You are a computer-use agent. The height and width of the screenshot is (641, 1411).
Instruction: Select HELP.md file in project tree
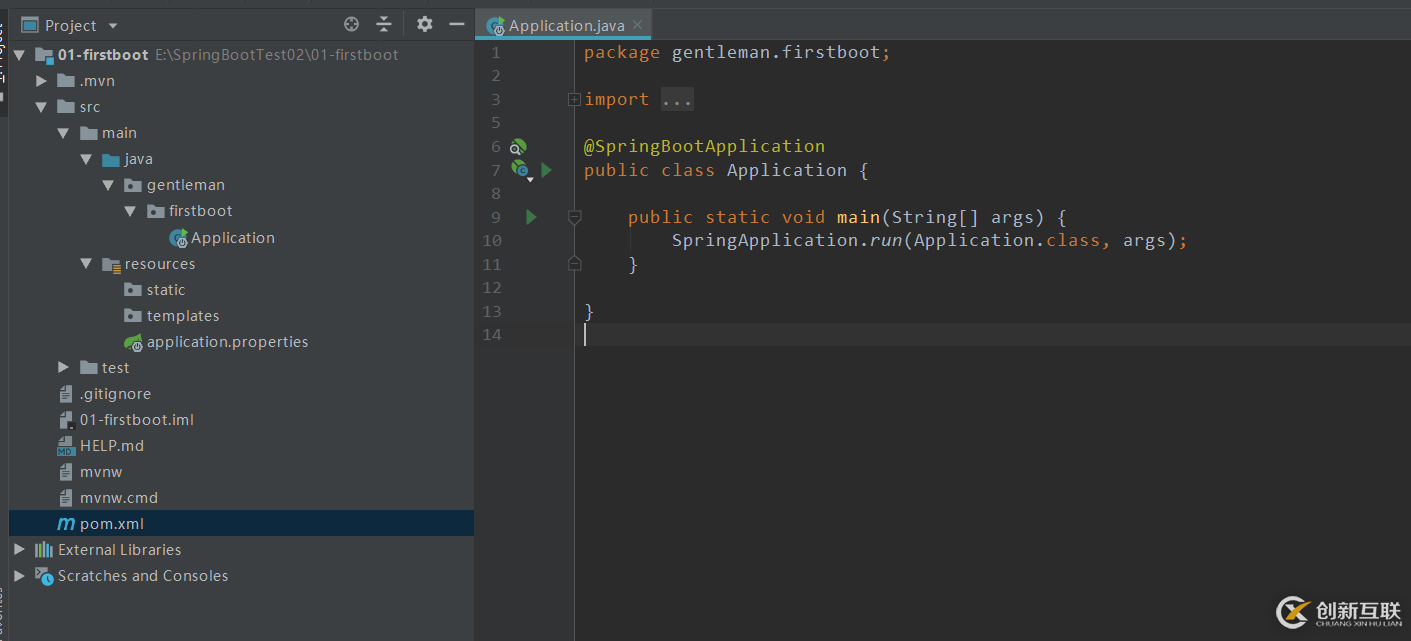click(x=111, y=446)
